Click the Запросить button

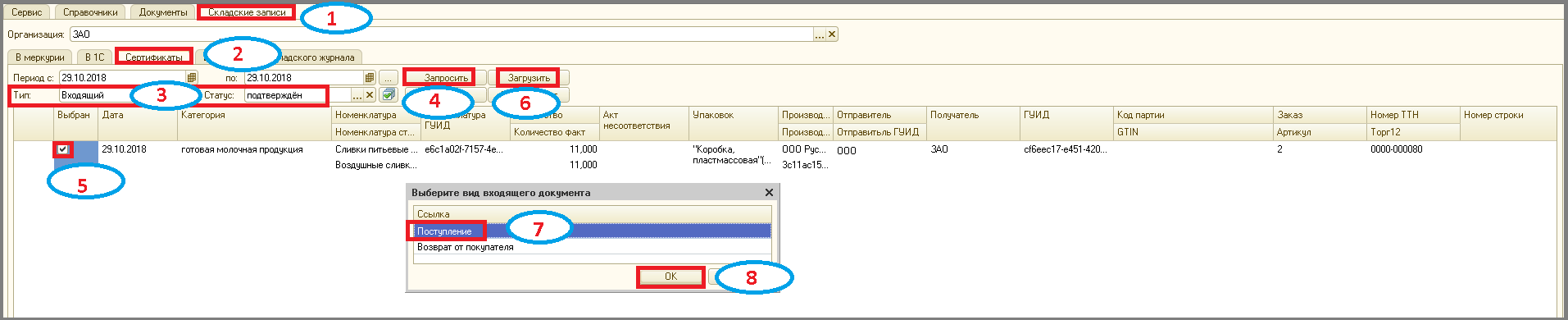pos(446,78)
